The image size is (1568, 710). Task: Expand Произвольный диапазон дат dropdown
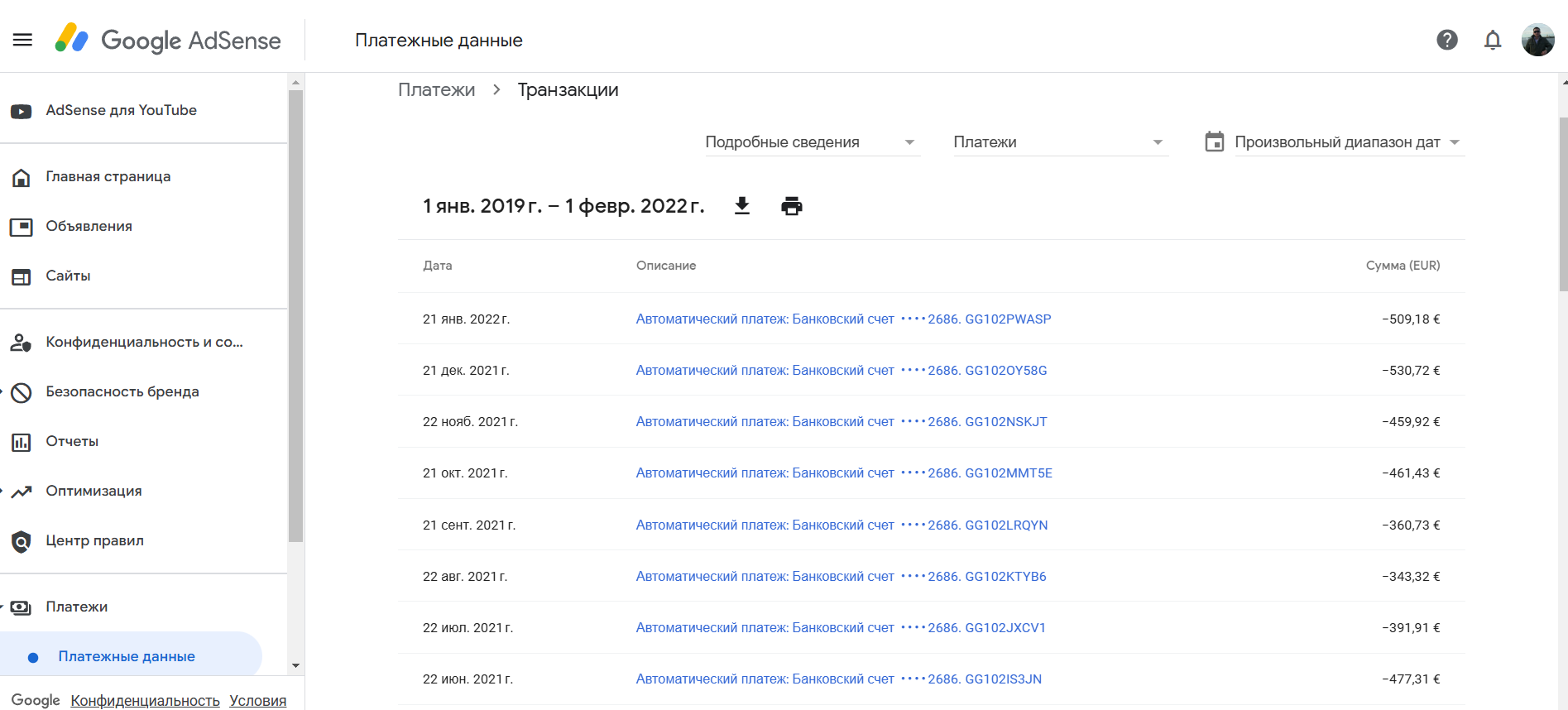[x=1349, y=142]
